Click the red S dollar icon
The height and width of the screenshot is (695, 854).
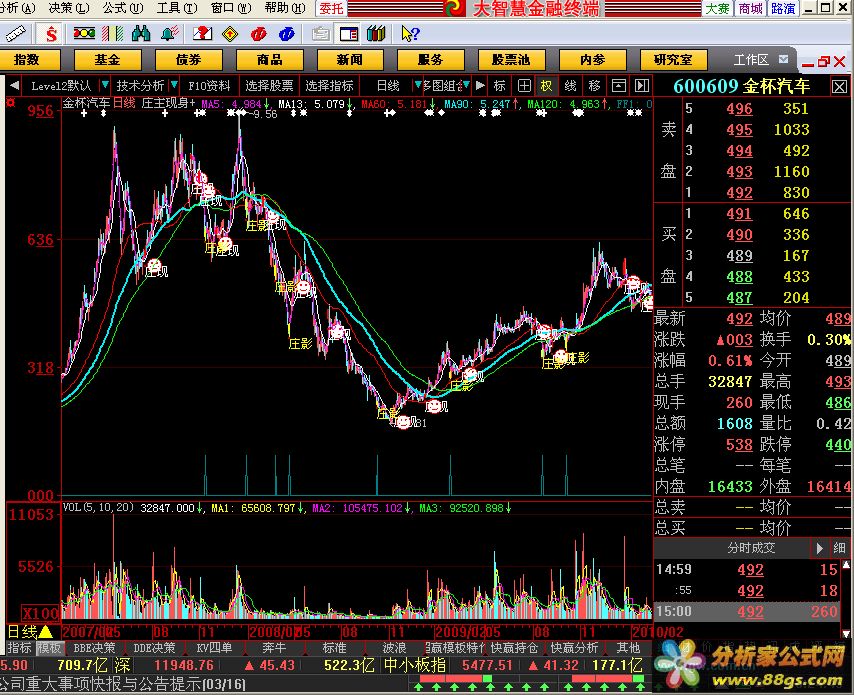pyautogui.click(x=51, y=34)
